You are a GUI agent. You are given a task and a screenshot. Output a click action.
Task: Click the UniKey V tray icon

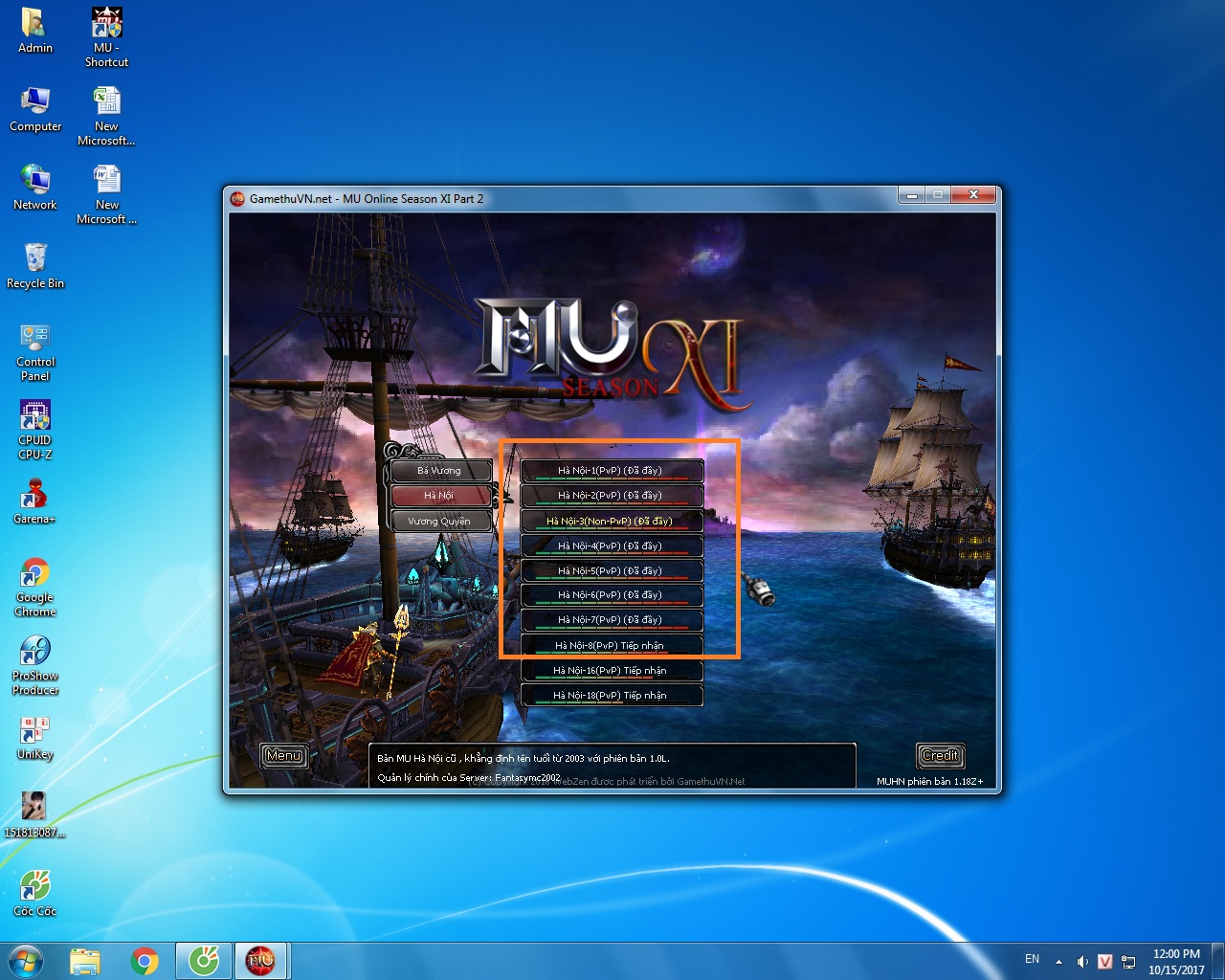tap(1105, 961)
